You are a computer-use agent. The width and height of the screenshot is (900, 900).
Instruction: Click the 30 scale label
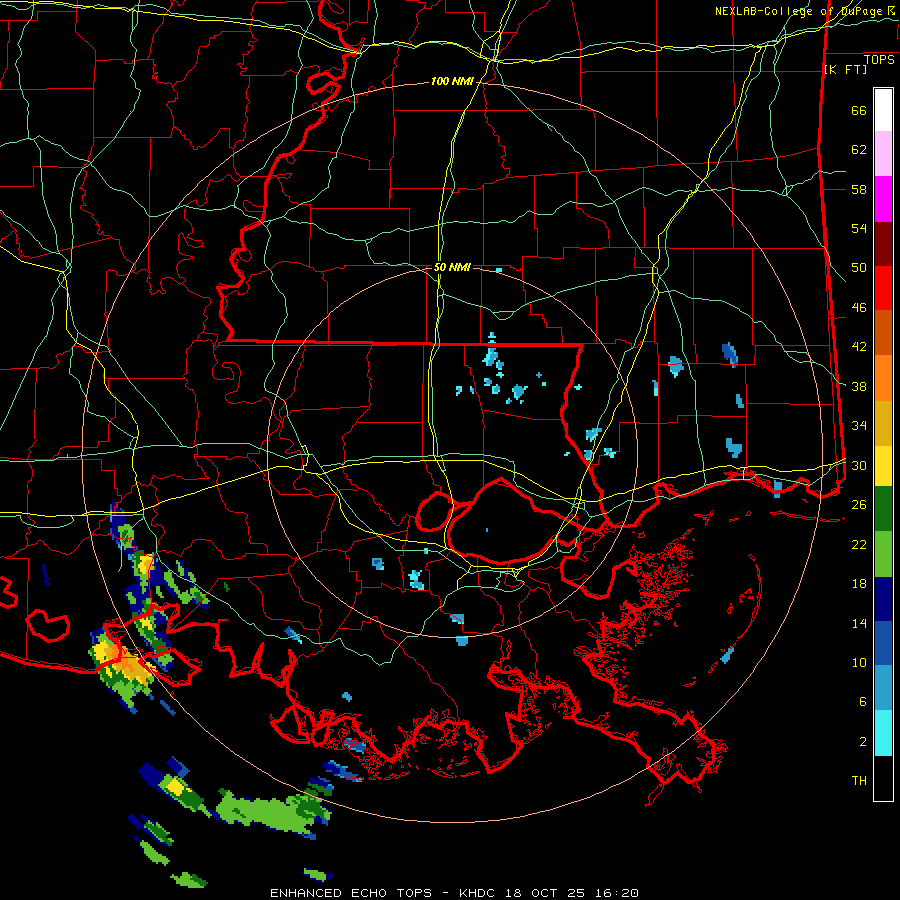859,465
